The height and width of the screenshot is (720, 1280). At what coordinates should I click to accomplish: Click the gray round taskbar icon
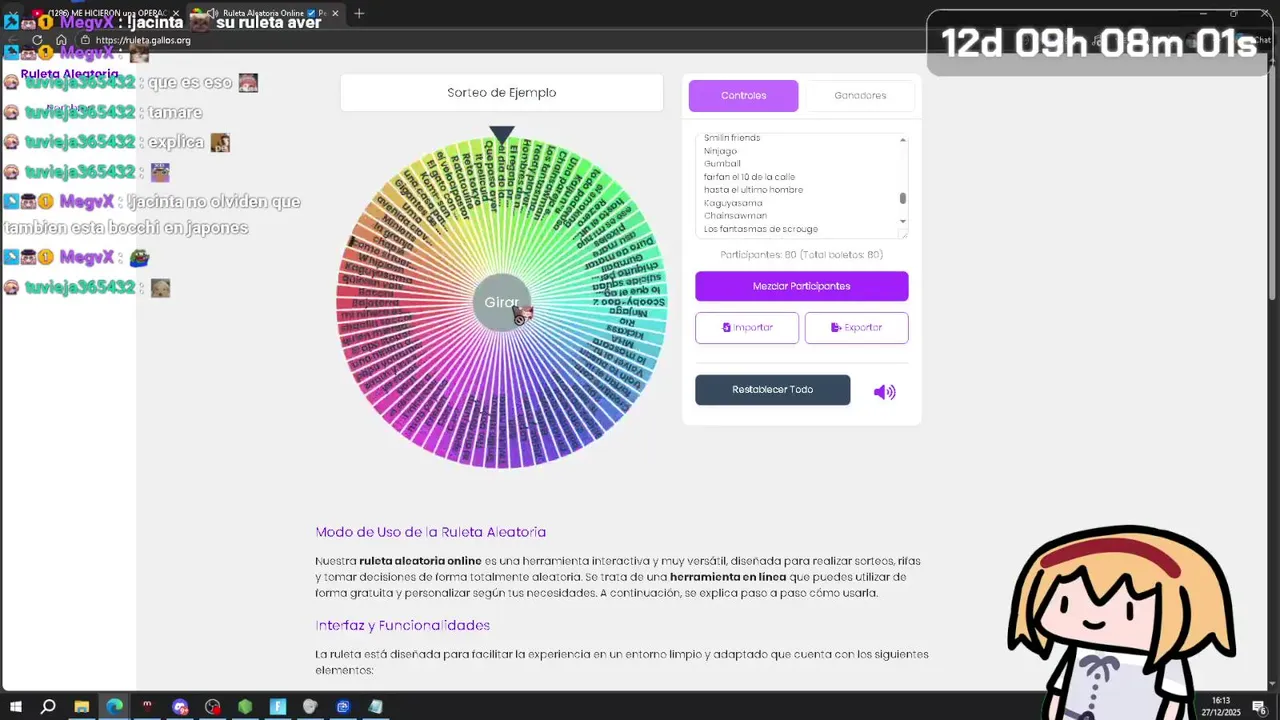(x=310, y=707)
